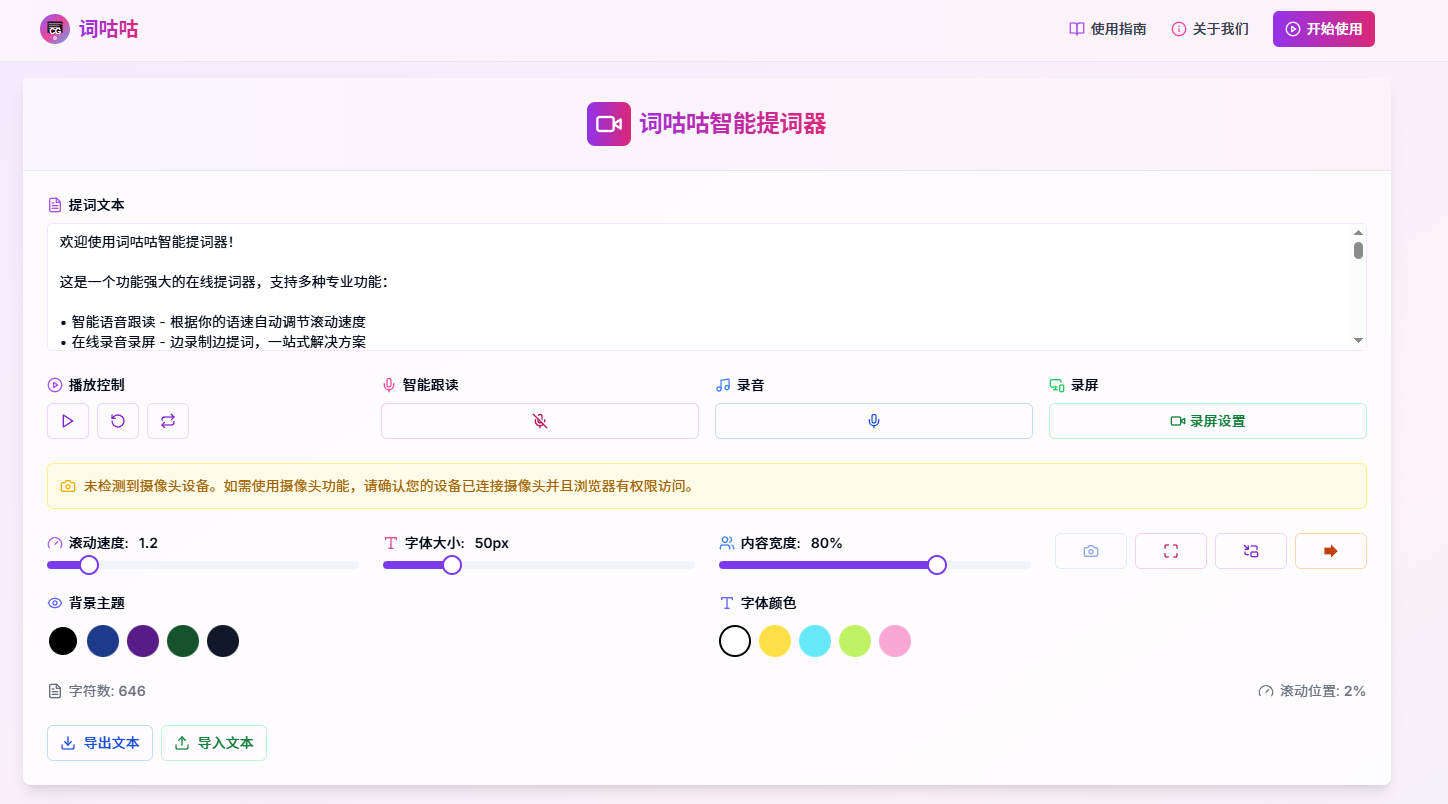Open the 录屏设置 screen recording settings
Image resolution: width=1448 pixels, height=804 pixels.
[1207, 420]
